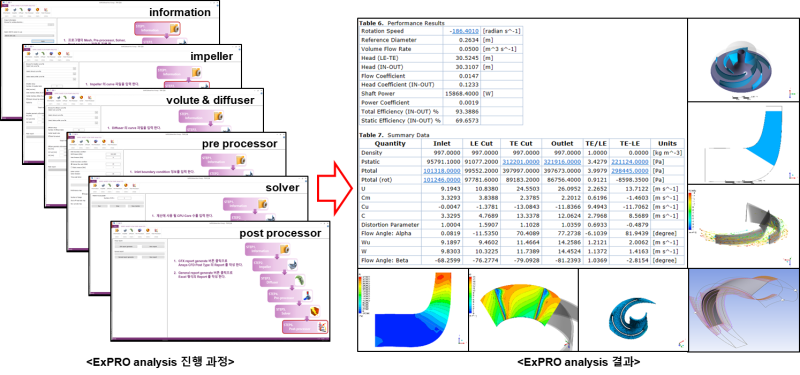Click Stop button in solver window
Screen dimensions: 800x375
coord(117,206)
